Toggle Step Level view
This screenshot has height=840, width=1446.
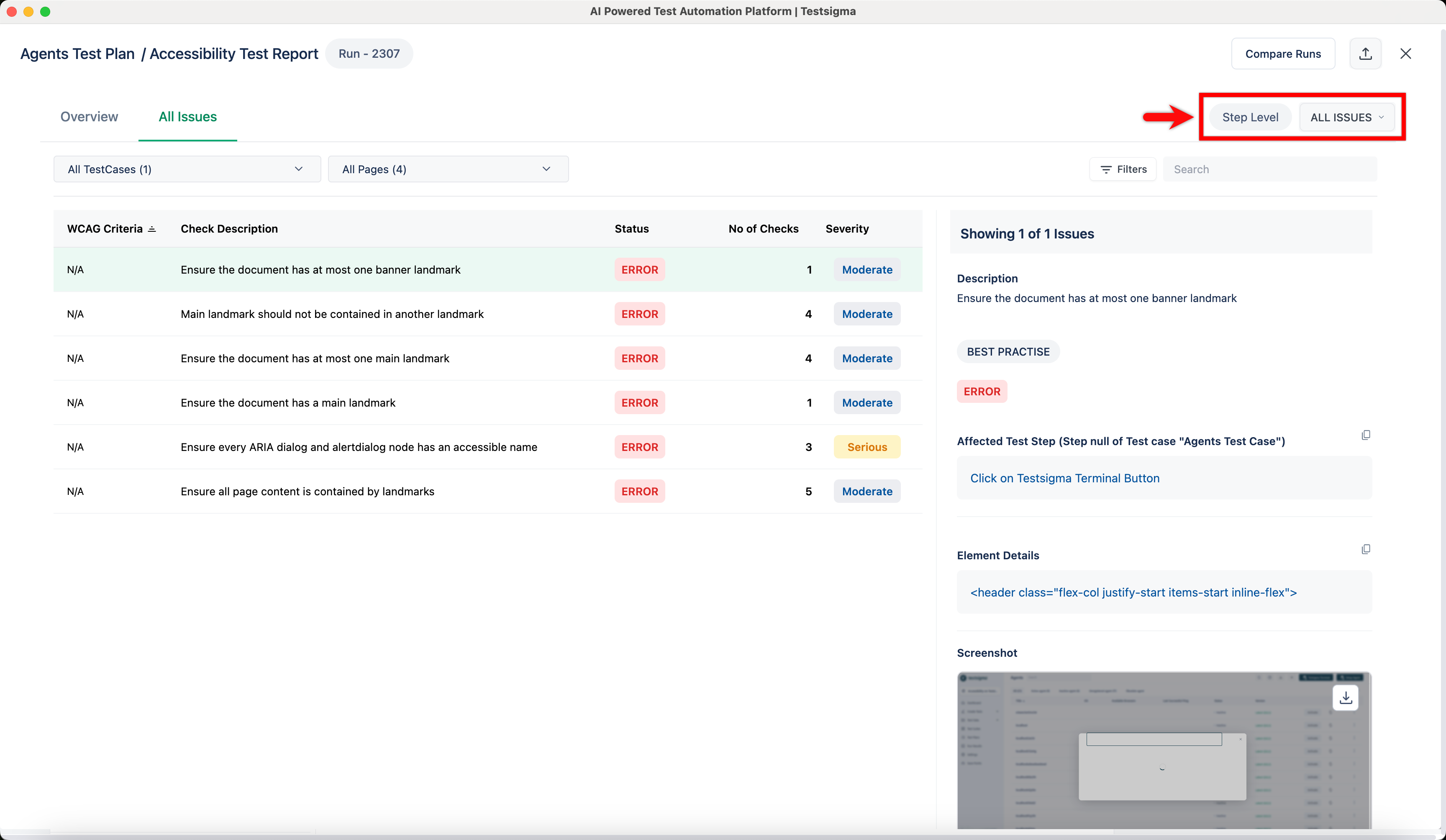[1250, 116]
